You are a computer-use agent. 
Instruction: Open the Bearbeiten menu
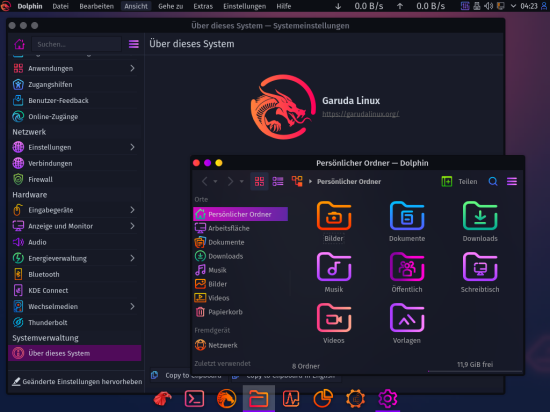[96, 6]
